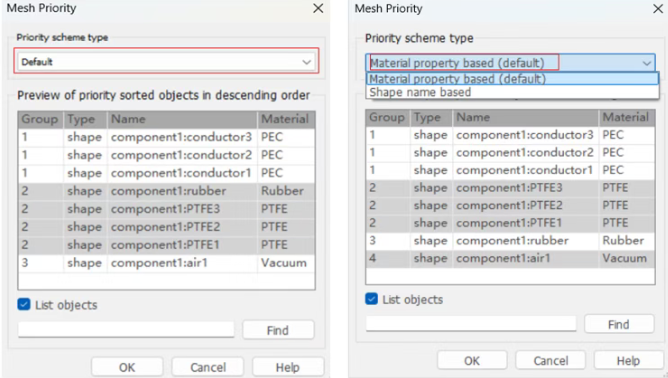Open the Default priority scheme dropdown in left dialog
The image size is (668, 378).
tap(166, 62)
